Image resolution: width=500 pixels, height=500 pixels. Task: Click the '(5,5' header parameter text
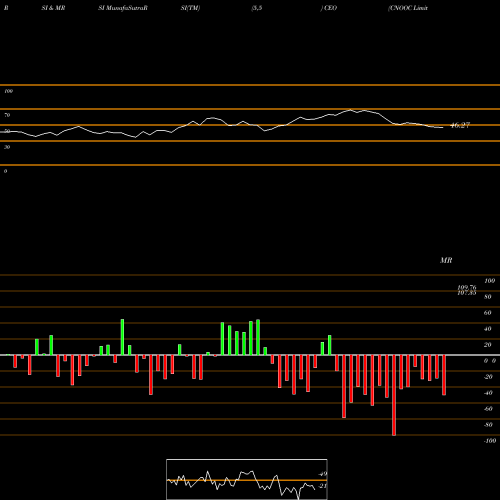[257, 8]
